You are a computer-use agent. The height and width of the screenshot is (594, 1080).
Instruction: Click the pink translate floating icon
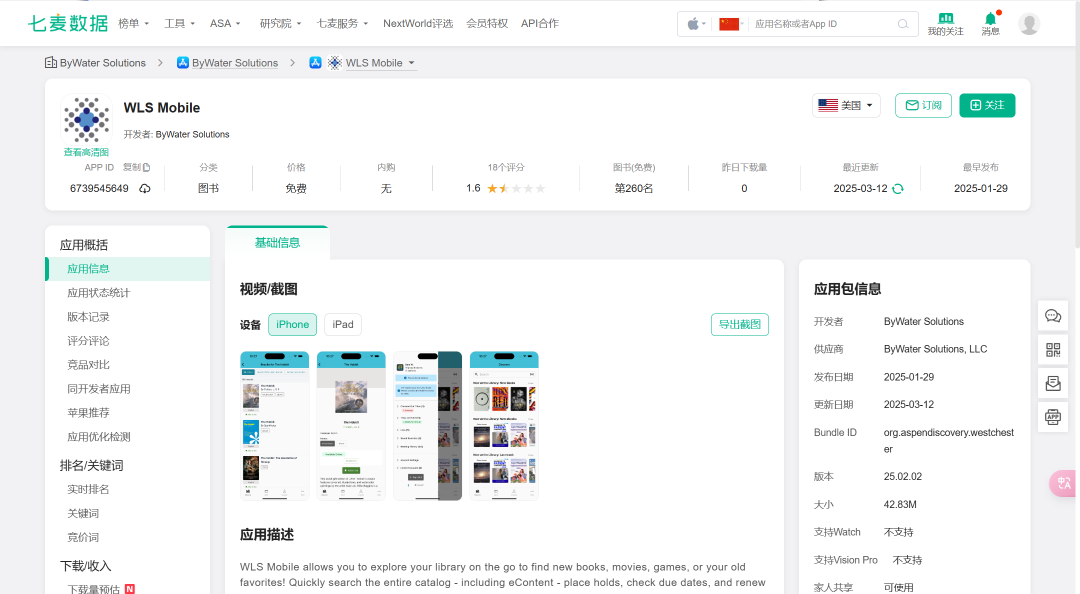[1064, 483]
